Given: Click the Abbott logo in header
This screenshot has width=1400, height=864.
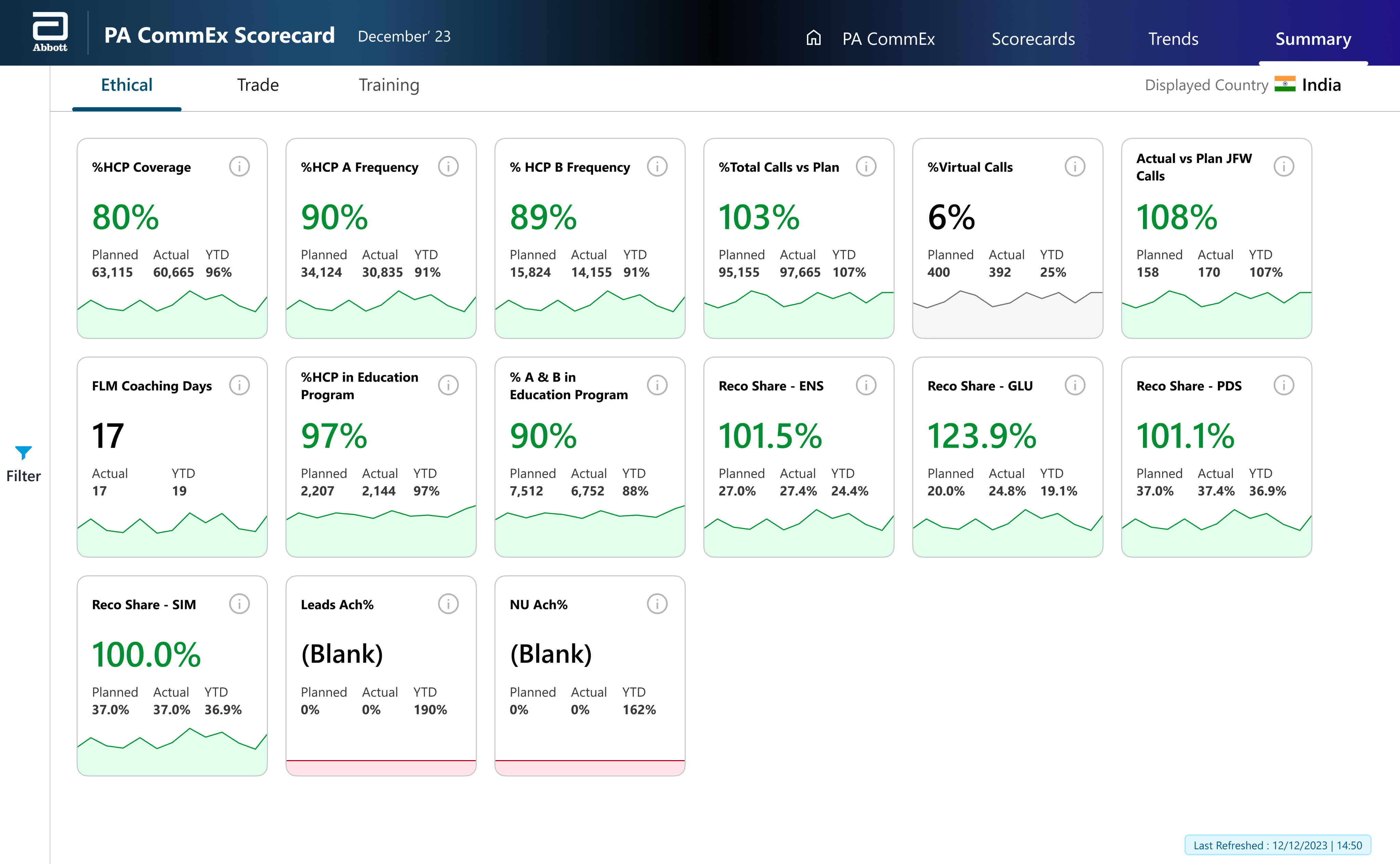Looking at the screenshot, I should [x=50, y=32].
